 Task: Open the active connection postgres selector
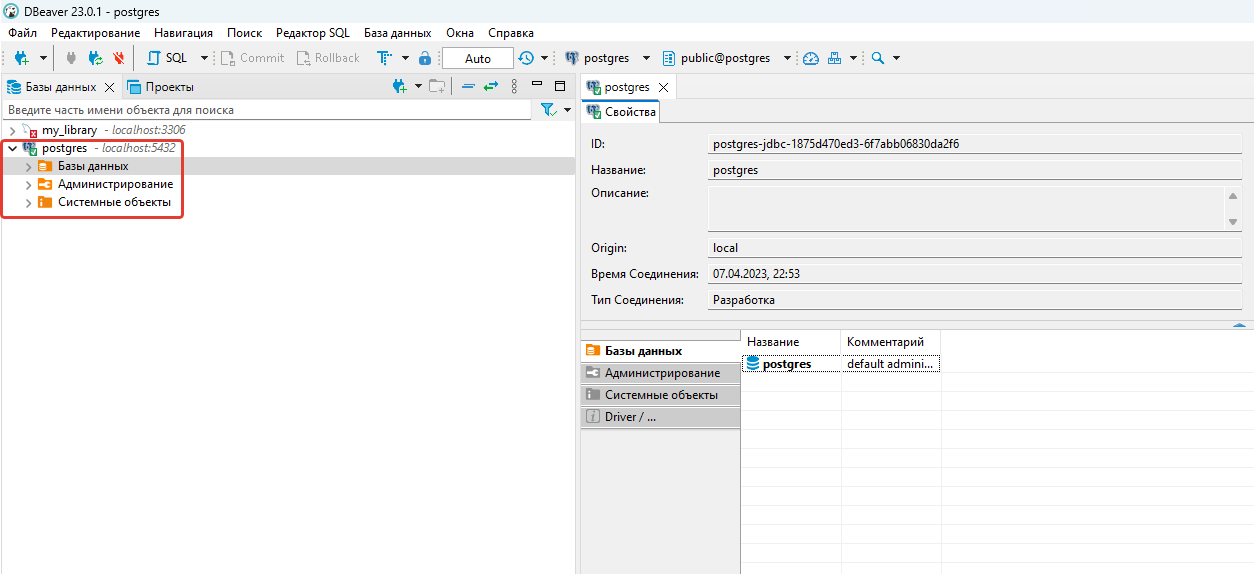click(x=607, y=58)
